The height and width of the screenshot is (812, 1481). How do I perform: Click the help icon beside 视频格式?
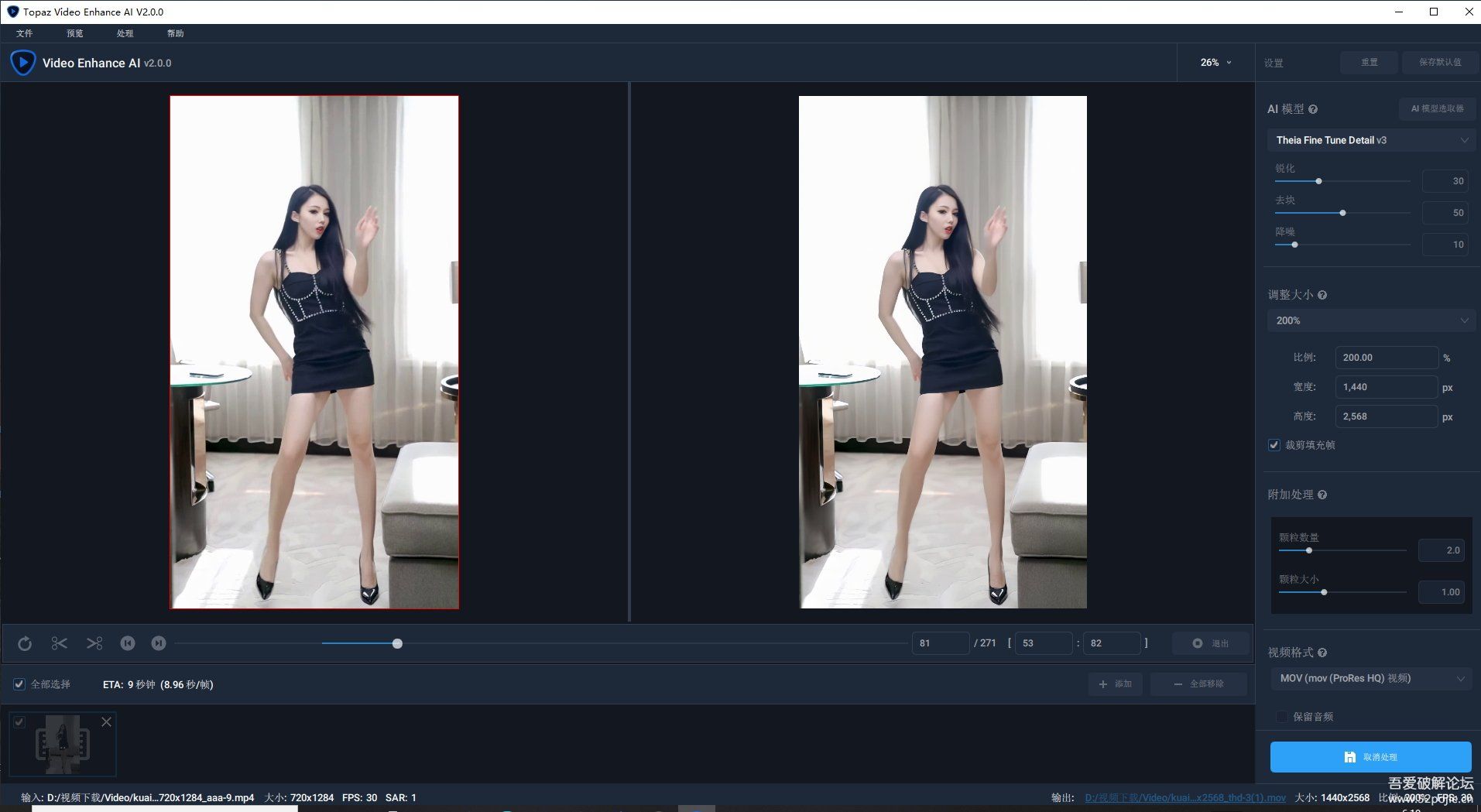point(1322,653)
